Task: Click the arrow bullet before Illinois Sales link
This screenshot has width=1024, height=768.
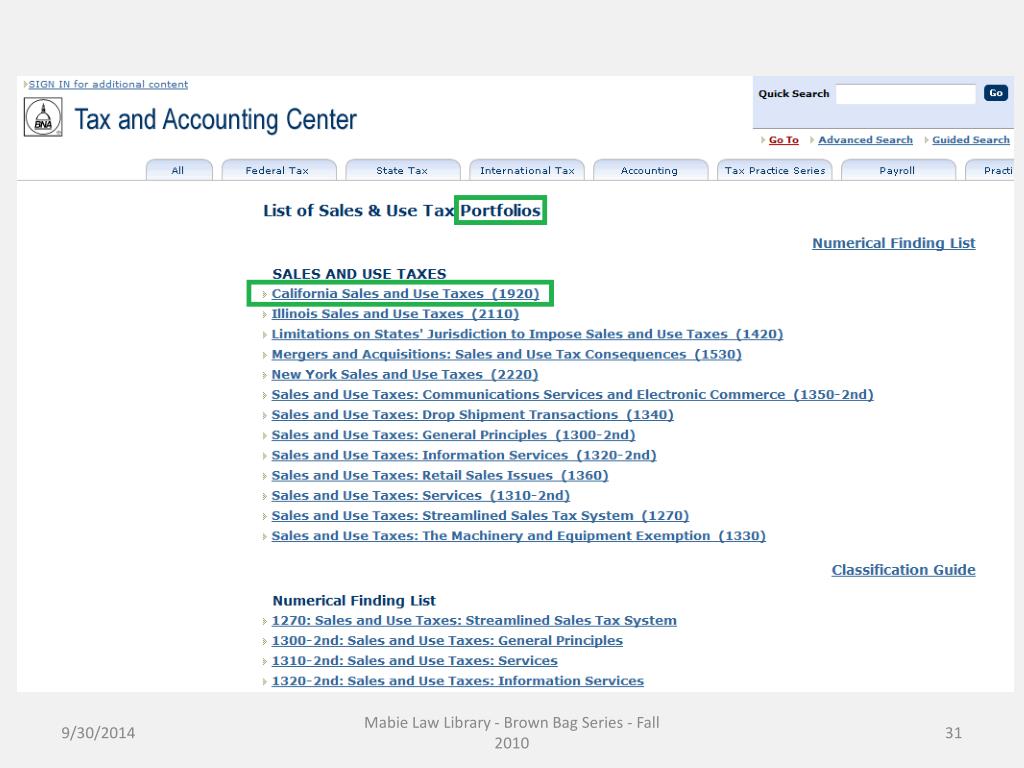Action: pos(264,315)
